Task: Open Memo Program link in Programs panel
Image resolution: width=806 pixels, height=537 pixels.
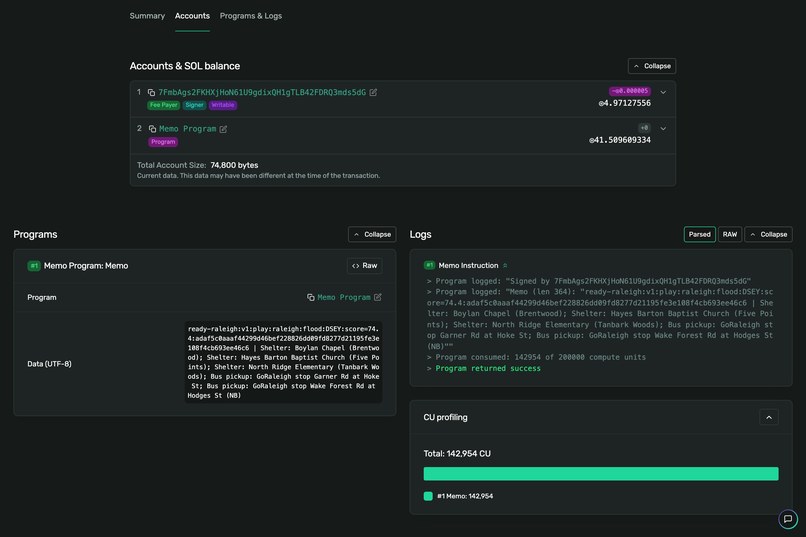Action: coord(344,298)
